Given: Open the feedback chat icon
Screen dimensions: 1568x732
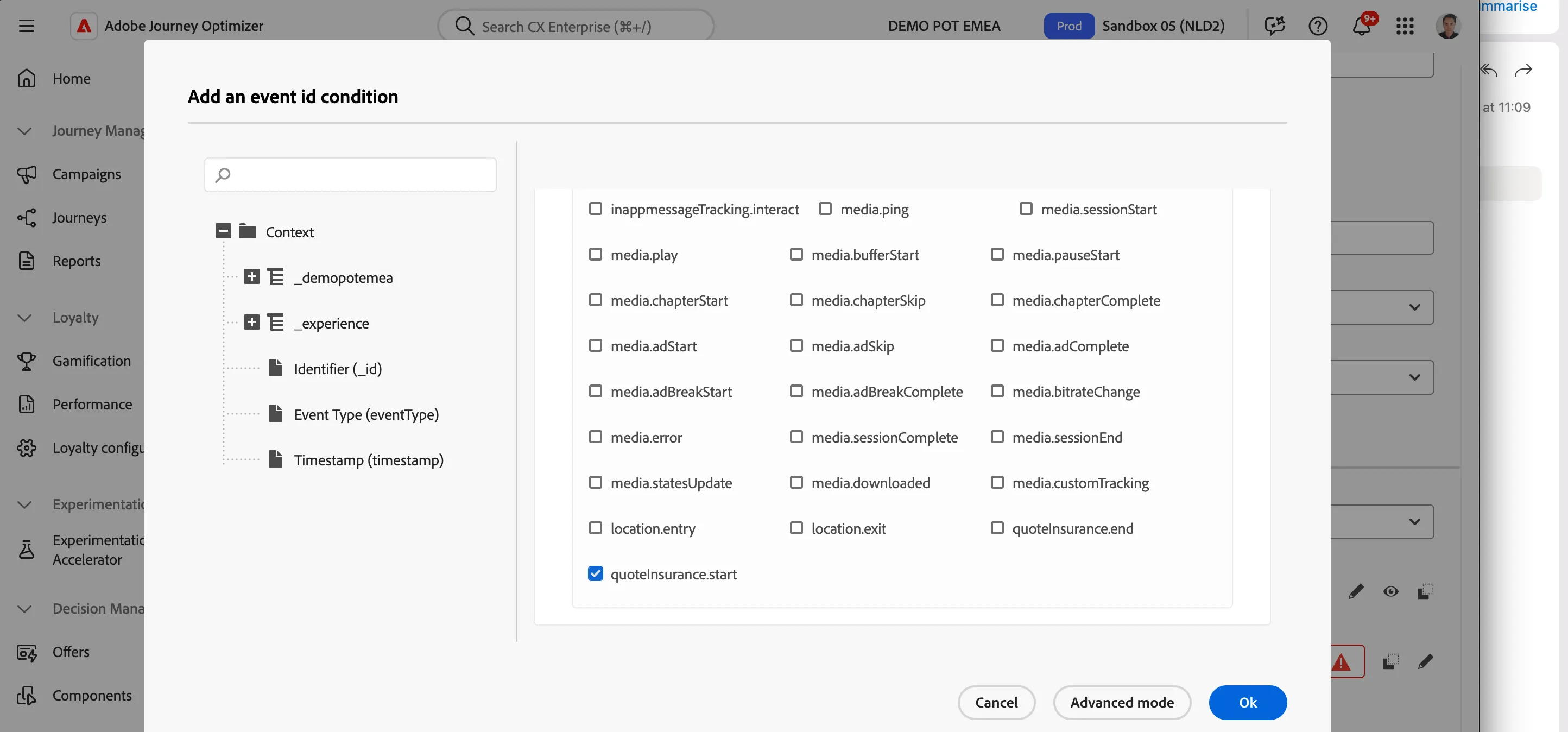Looking at the screenshot, I should (x=1274, y=26).
